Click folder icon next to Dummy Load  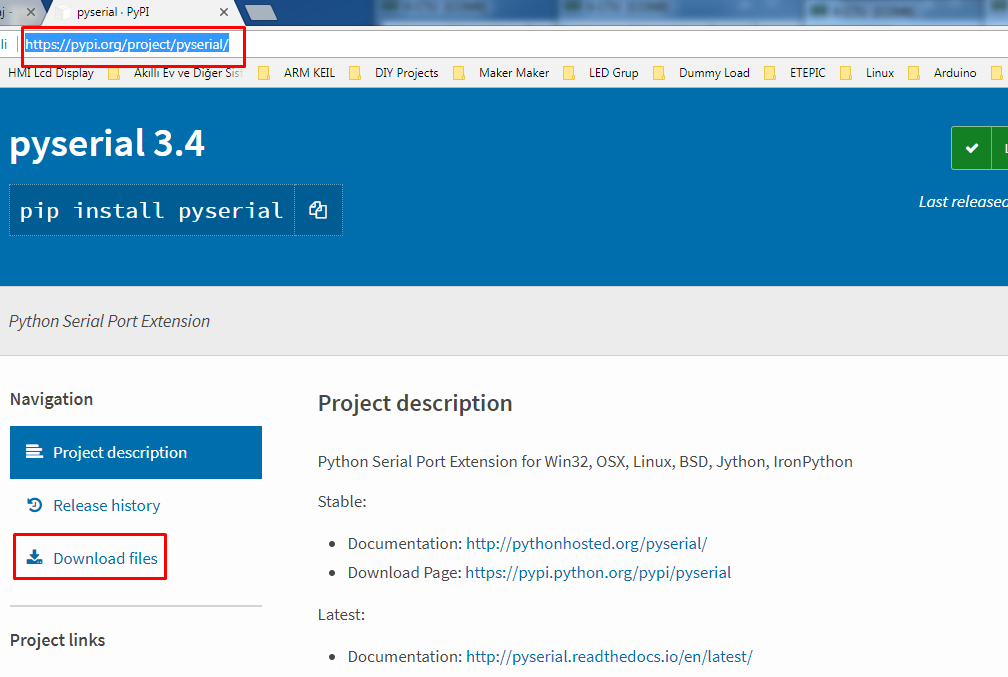click(x=658, y=73)
